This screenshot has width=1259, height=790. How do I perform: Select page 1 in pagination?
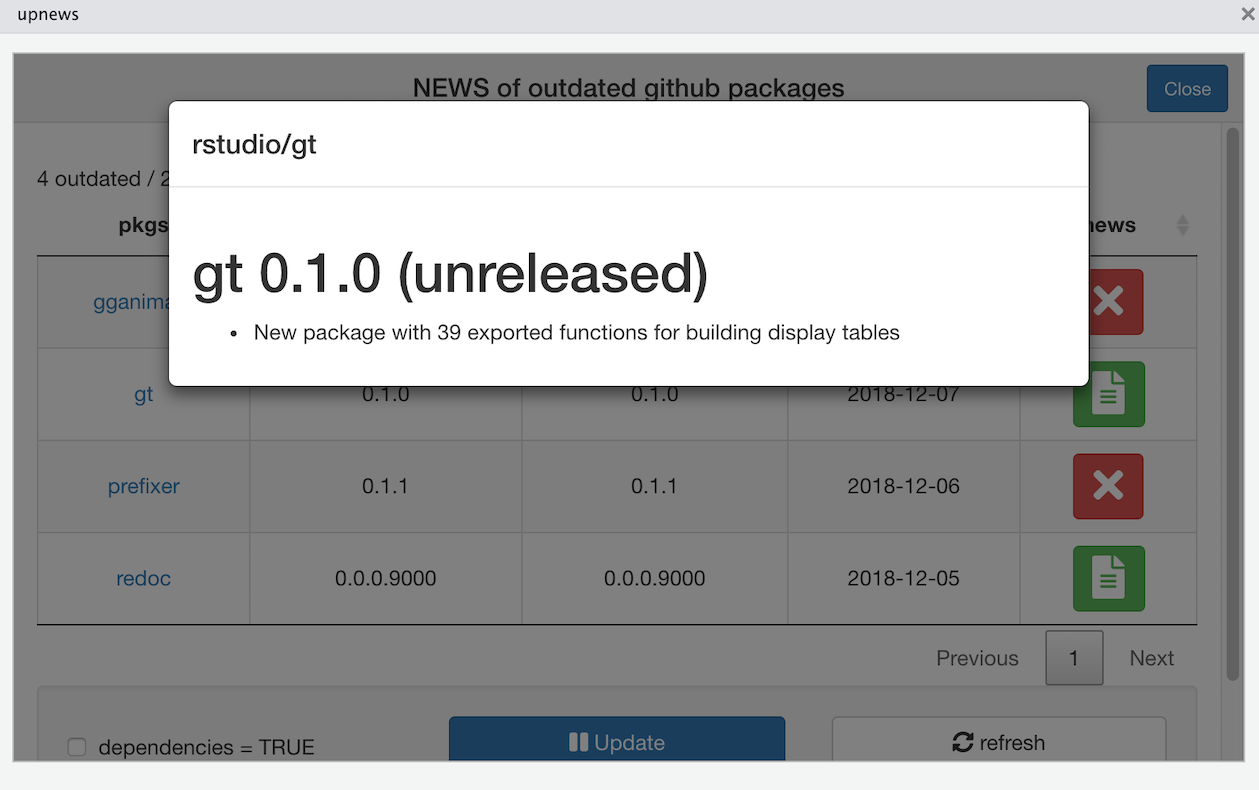pyautogui.click(x=1074, y=658)
